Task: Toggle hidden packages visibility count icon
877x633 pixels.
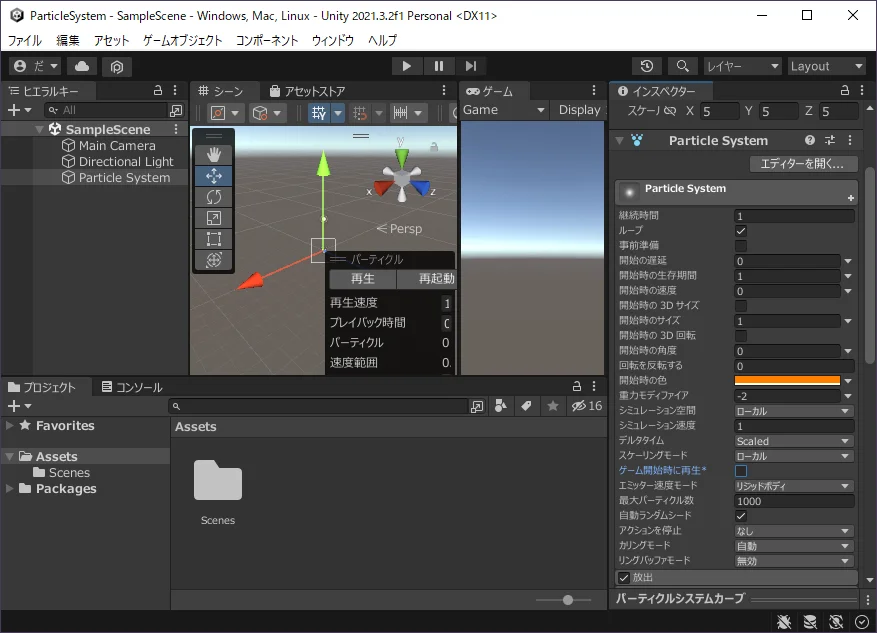Action: 586,406
